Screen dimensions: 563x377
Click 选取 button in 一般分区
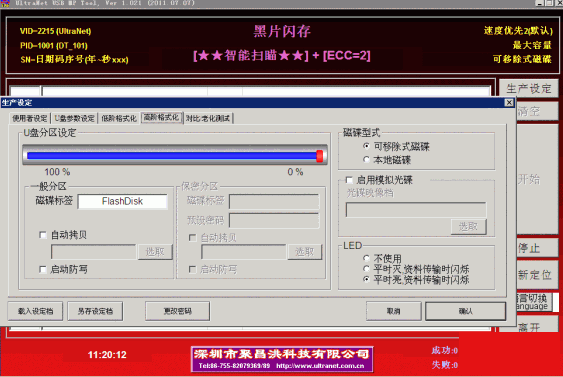(x=155, y=252)
